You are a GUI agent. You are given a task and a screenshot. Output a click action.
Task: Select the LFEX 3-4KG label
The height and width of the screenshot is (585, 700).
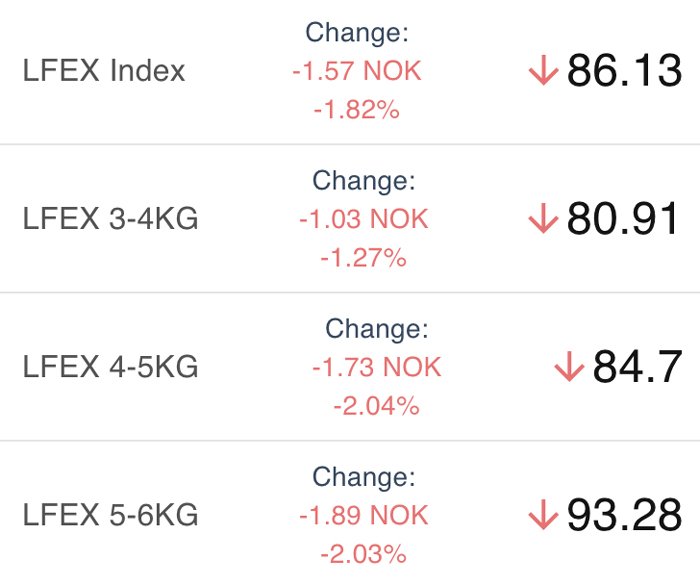110,219
